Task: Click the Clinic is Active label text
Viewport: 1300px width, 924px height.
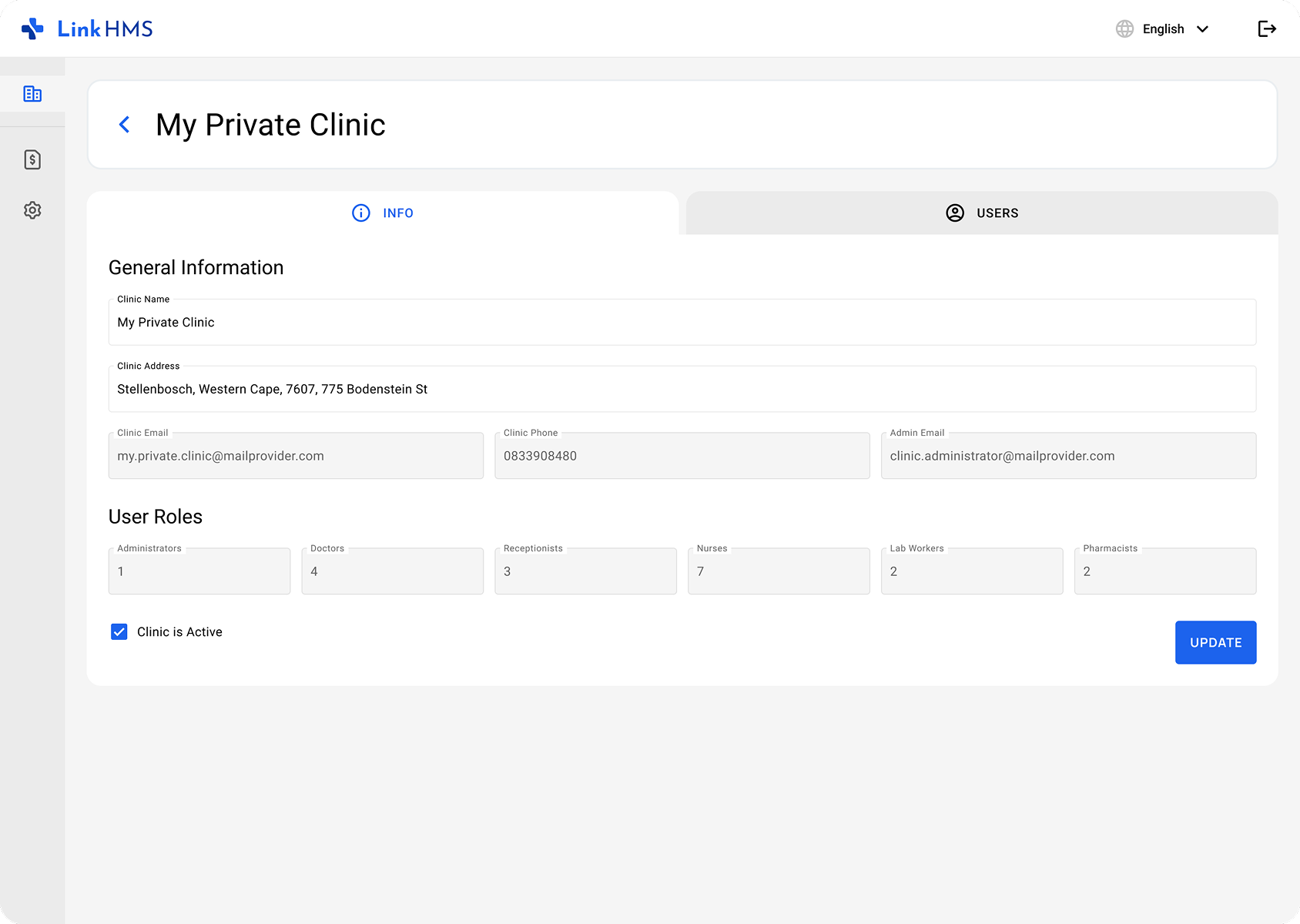Action: click(x=179, y=631)
